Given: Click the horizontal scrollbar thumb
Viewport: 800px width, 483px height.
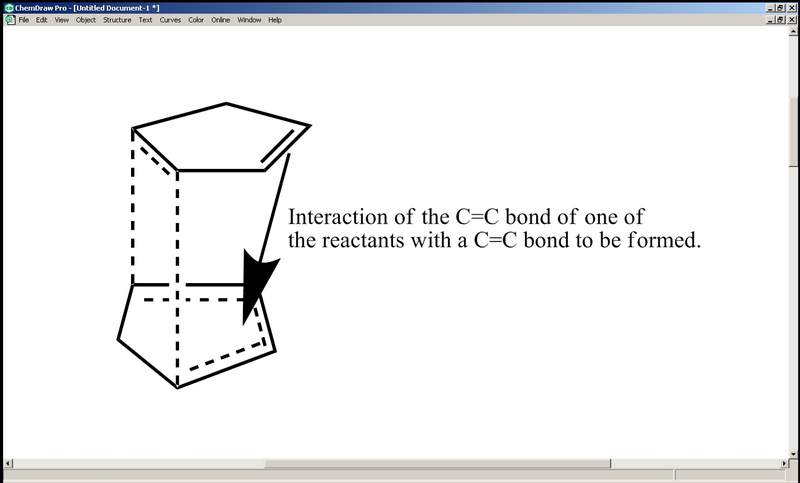Looking at the screenshot, I should coord(437,463).
